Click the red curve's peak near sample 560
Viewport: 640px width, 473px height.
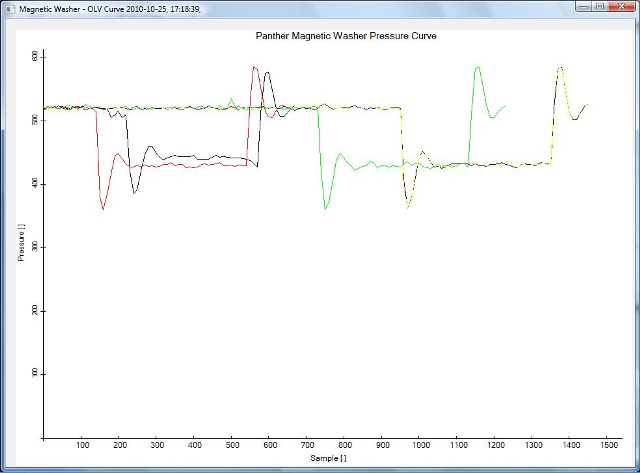click(254, 67)
